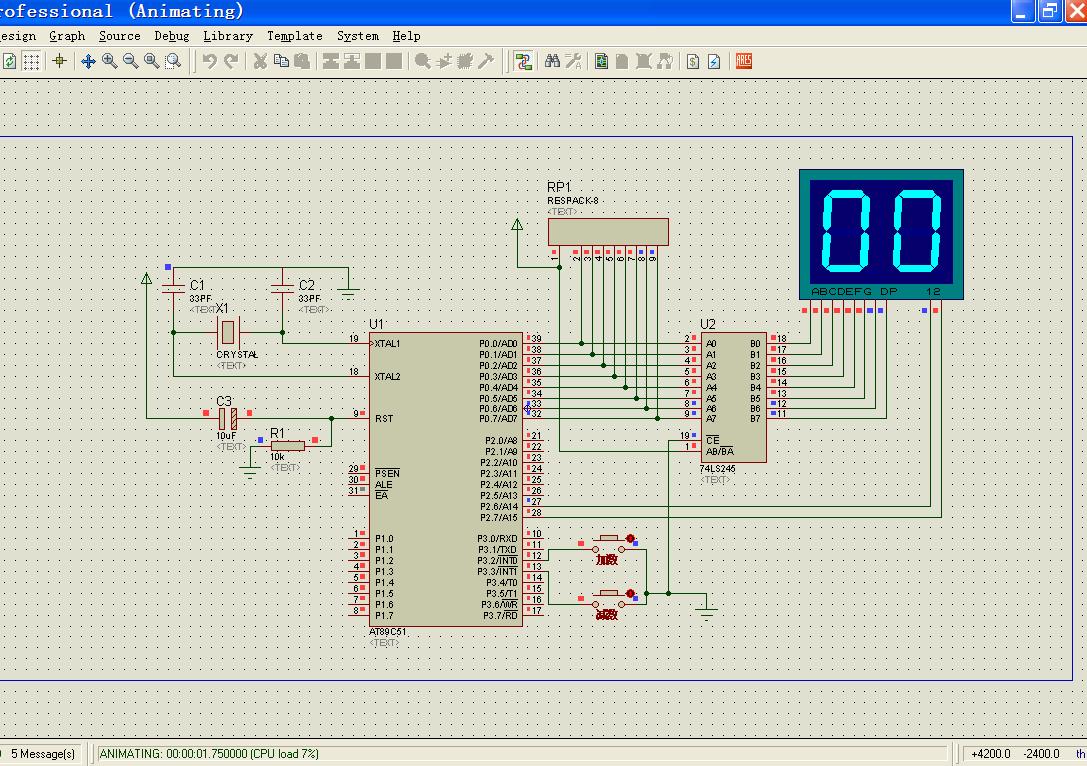This screenshot has width=1087, height=766.
Task: Toggle the 加数 push button latch dot
Action: (630, 538)
